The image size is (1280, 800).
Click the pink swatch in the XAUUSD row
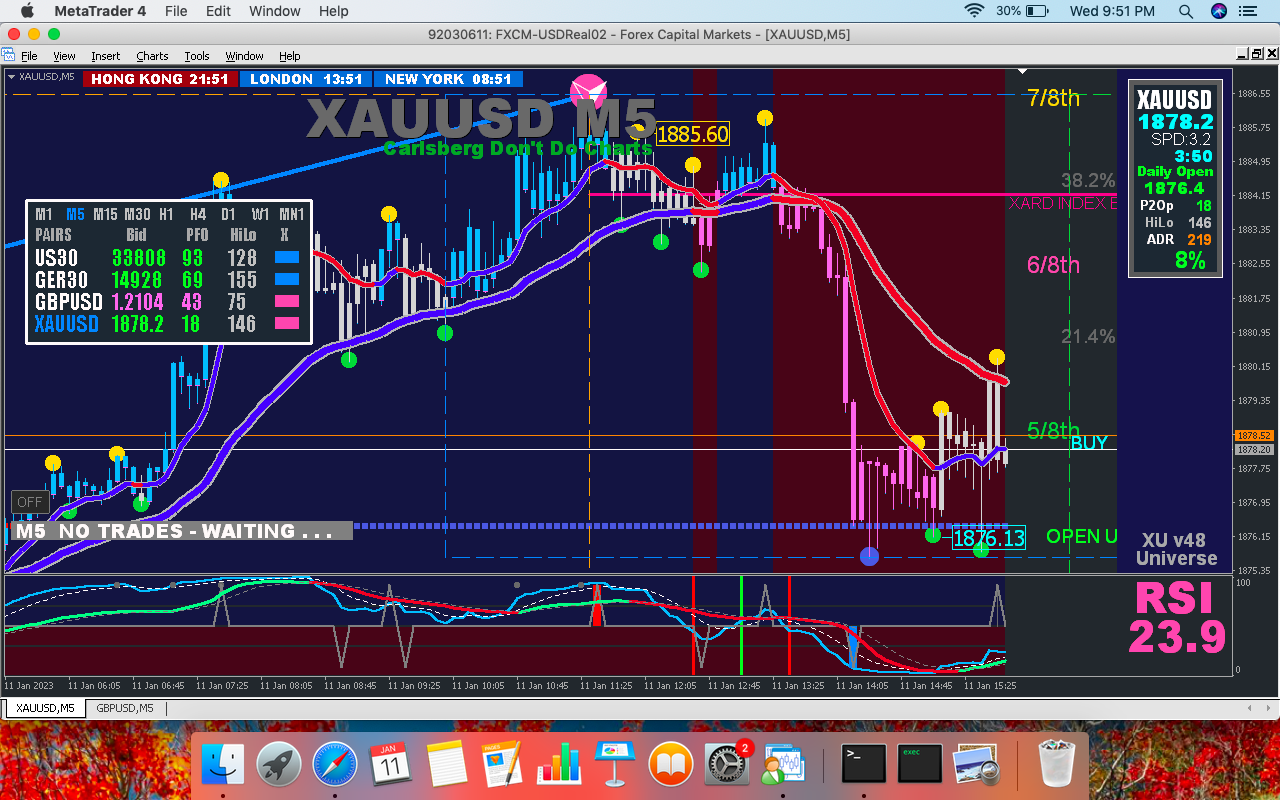coord(287,323)
